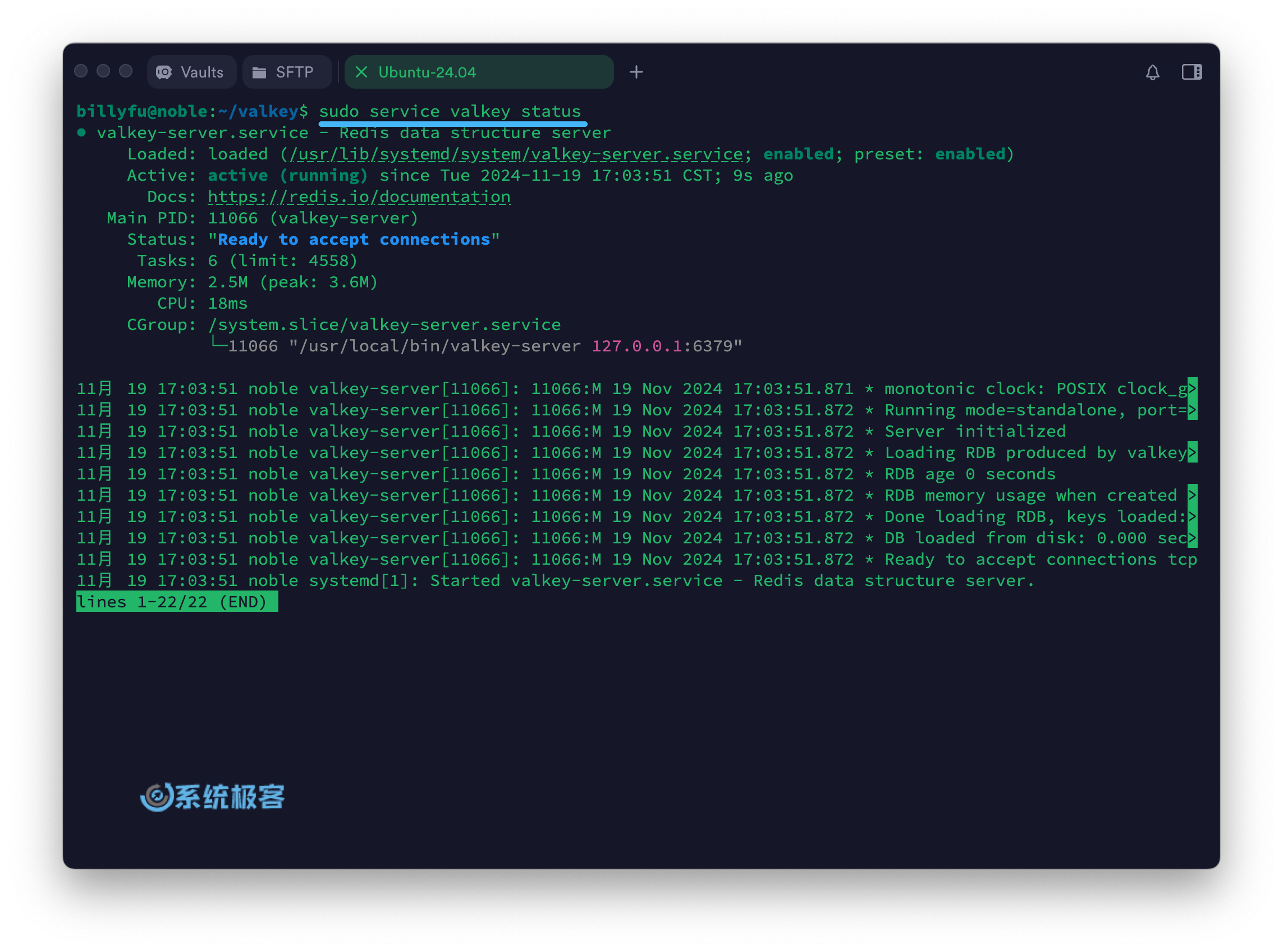Select the Ubuntu-24.04 terminal tab
This screenshot has height=952, width=1283.
479,72
